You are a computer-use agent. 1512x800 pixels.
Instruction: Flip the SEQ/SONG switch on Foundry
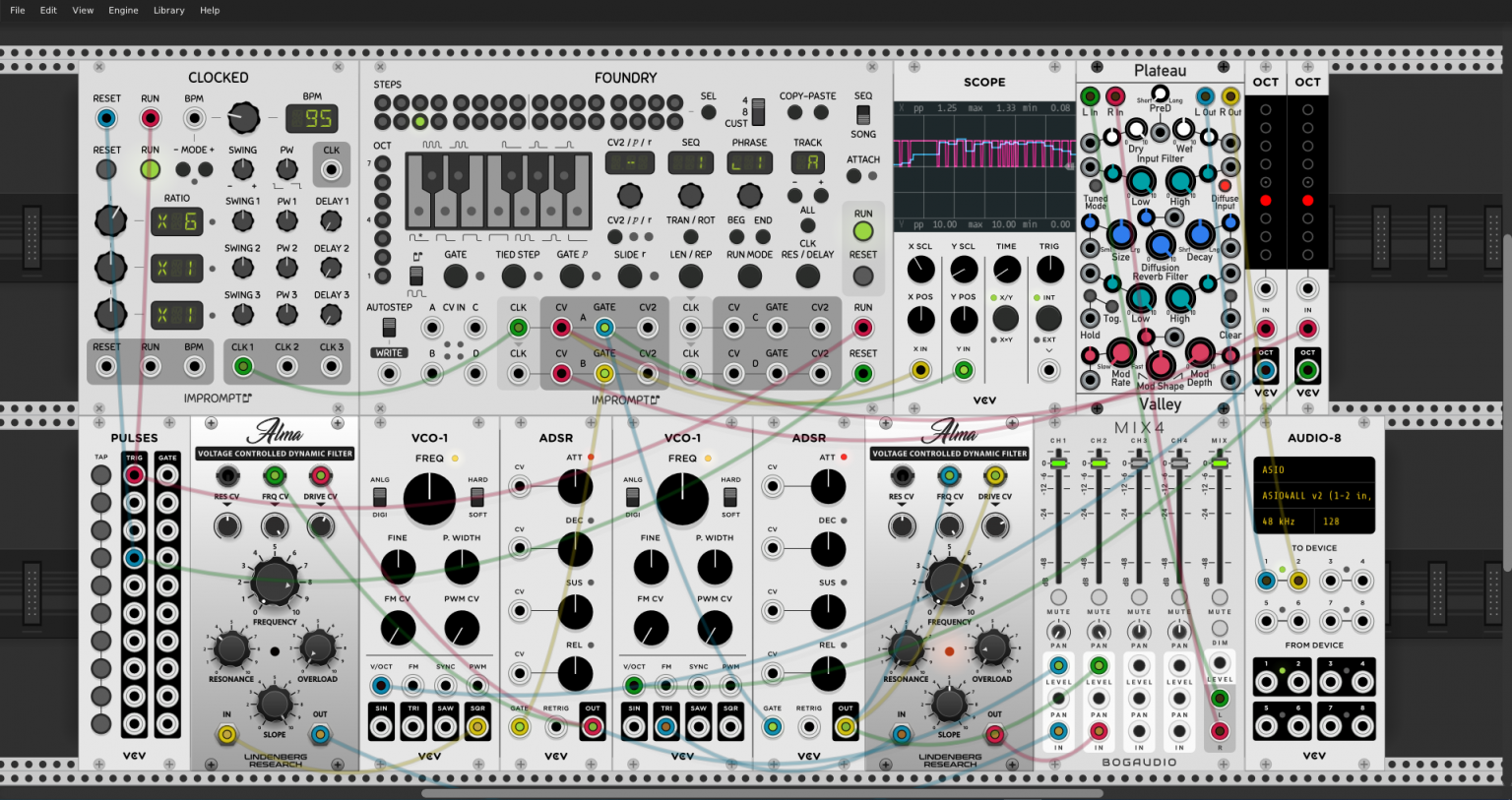click(x=863, y=115)
